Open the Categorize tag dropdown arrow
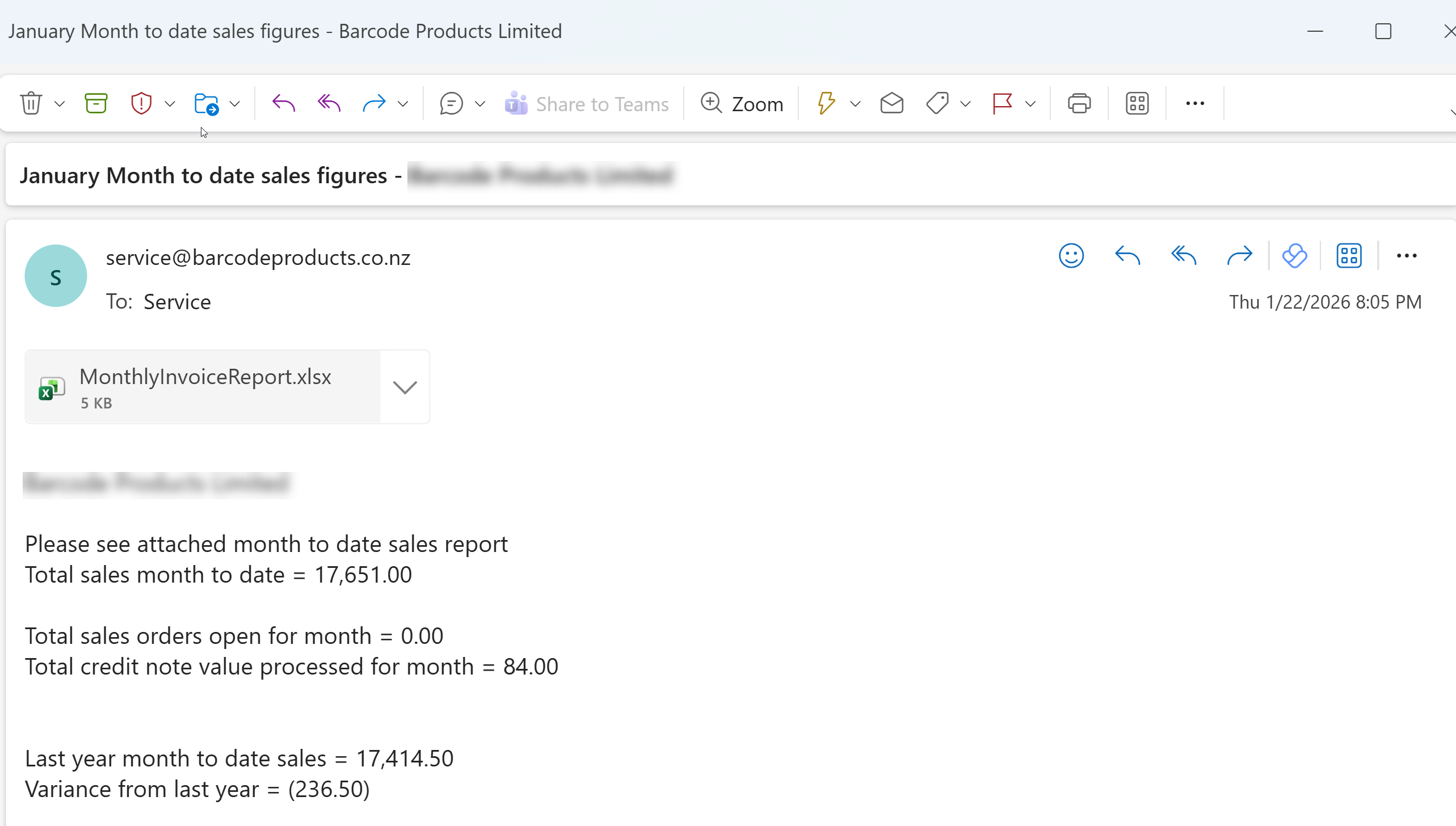Viewport: 1456px width, 826px height. click(x=965, y=104)
